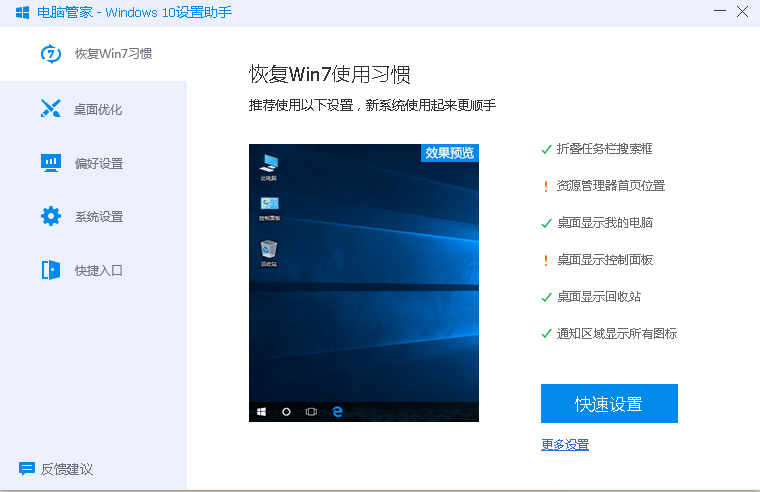Switch to the 桌面优化 tab

[x=94, y=109]
